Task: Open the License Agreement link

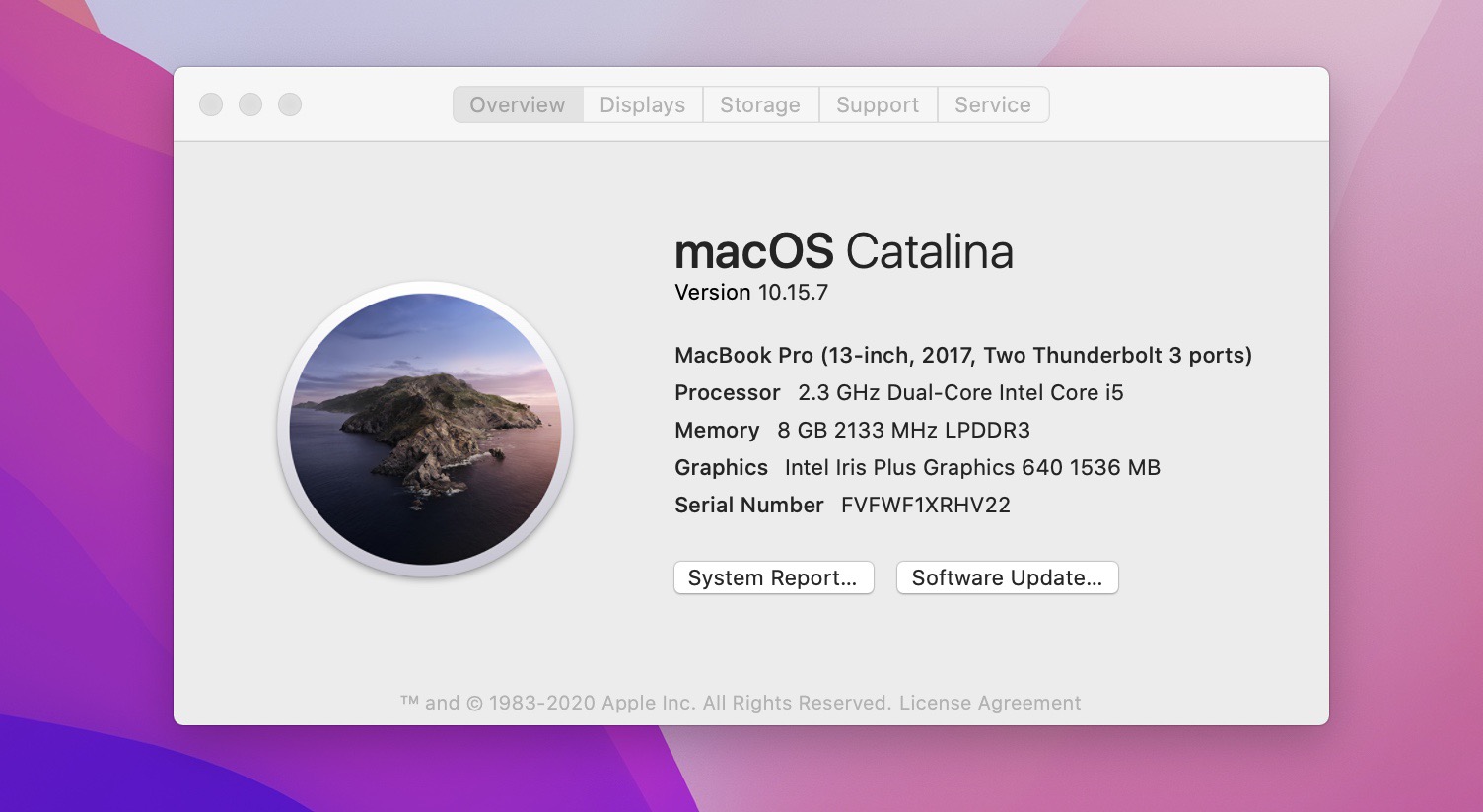Action: coord(990,703)
